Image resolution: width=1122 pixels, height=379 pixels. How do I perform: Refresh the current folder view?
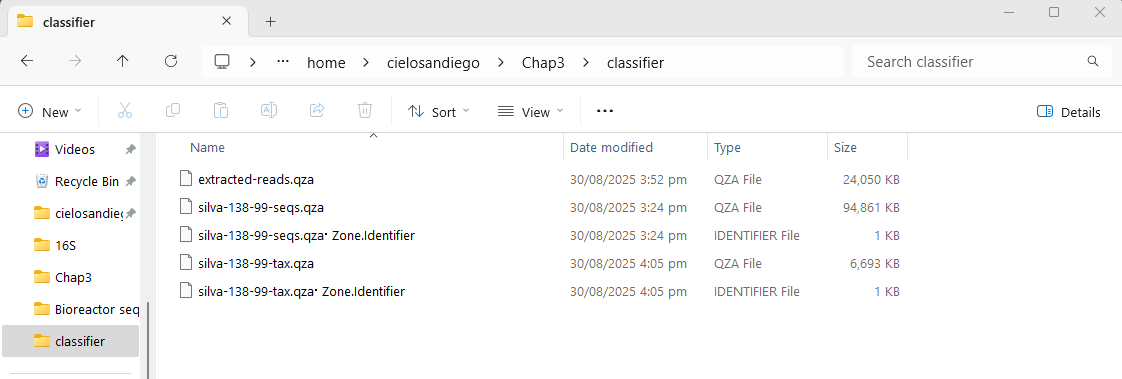(170, 61)
